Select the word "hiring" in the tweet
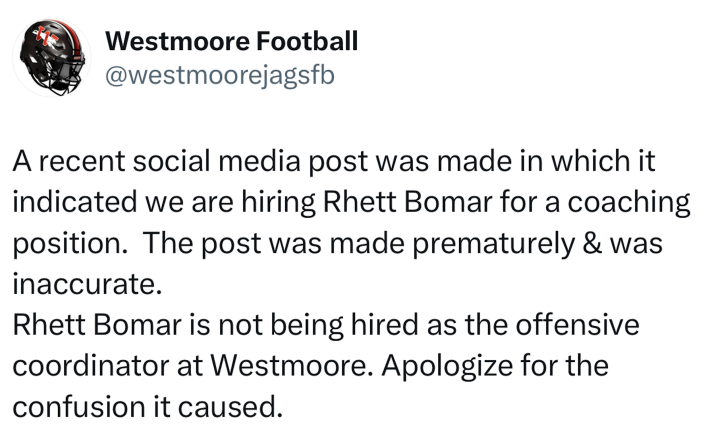 pos(278,202)
